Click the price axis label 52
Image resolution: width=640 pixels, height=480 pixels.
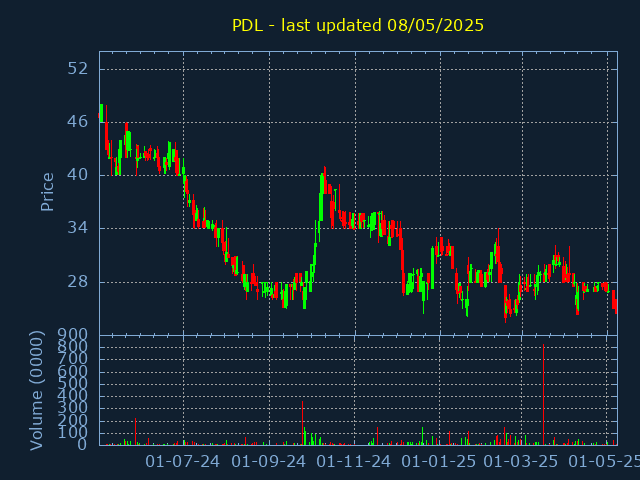78,69
